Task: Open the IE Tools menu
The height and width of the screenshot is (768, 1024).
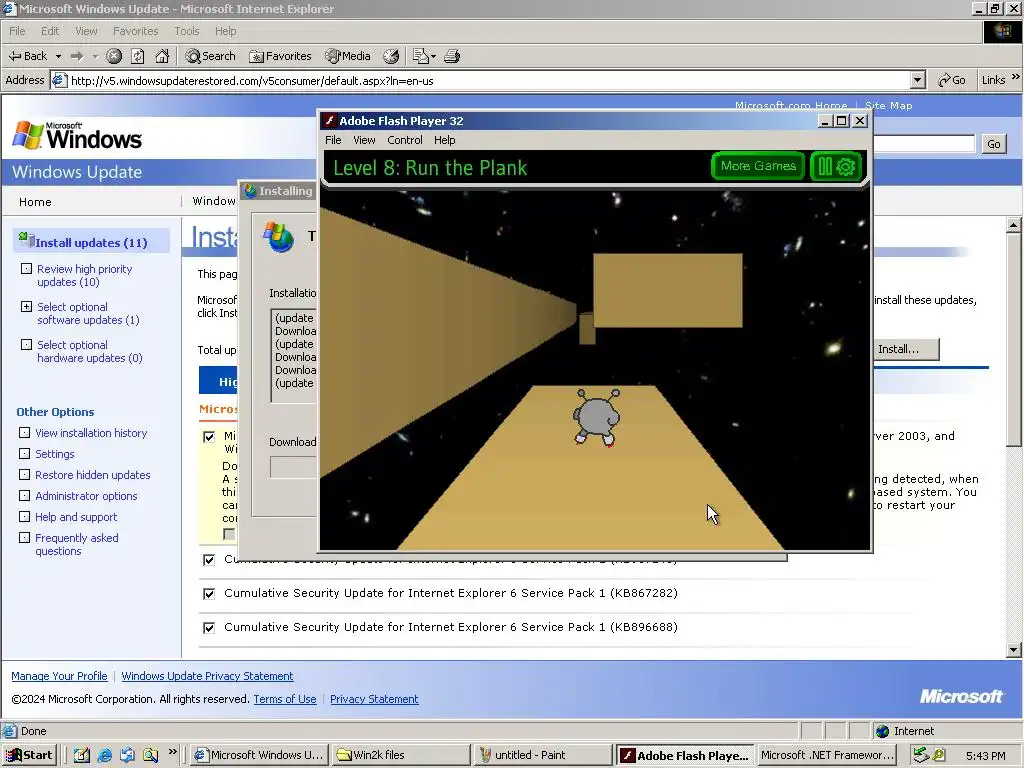Action: point(186,31)
